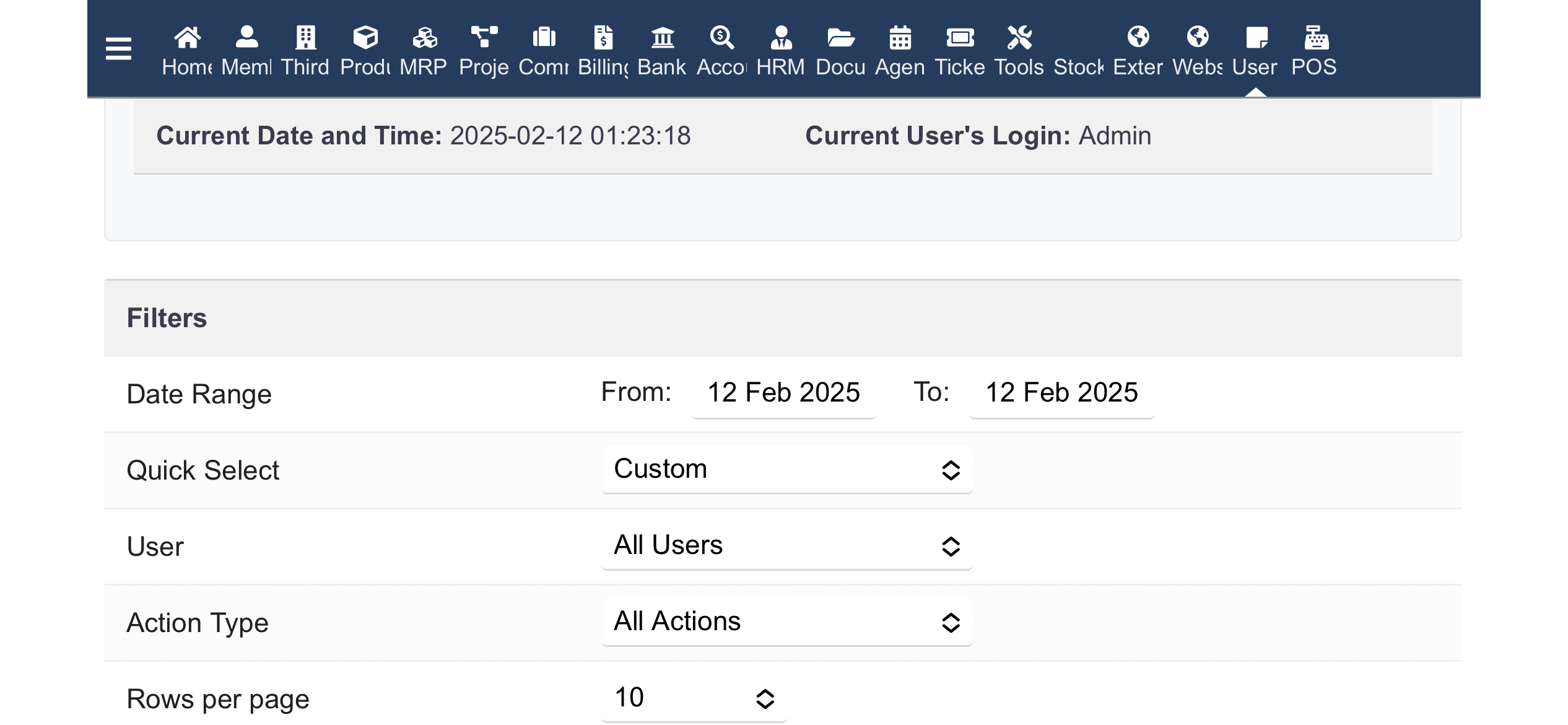Screen dimensions: 1568x725
Task: Open Quick Select Custom dropdown
Action: point(786,470)
